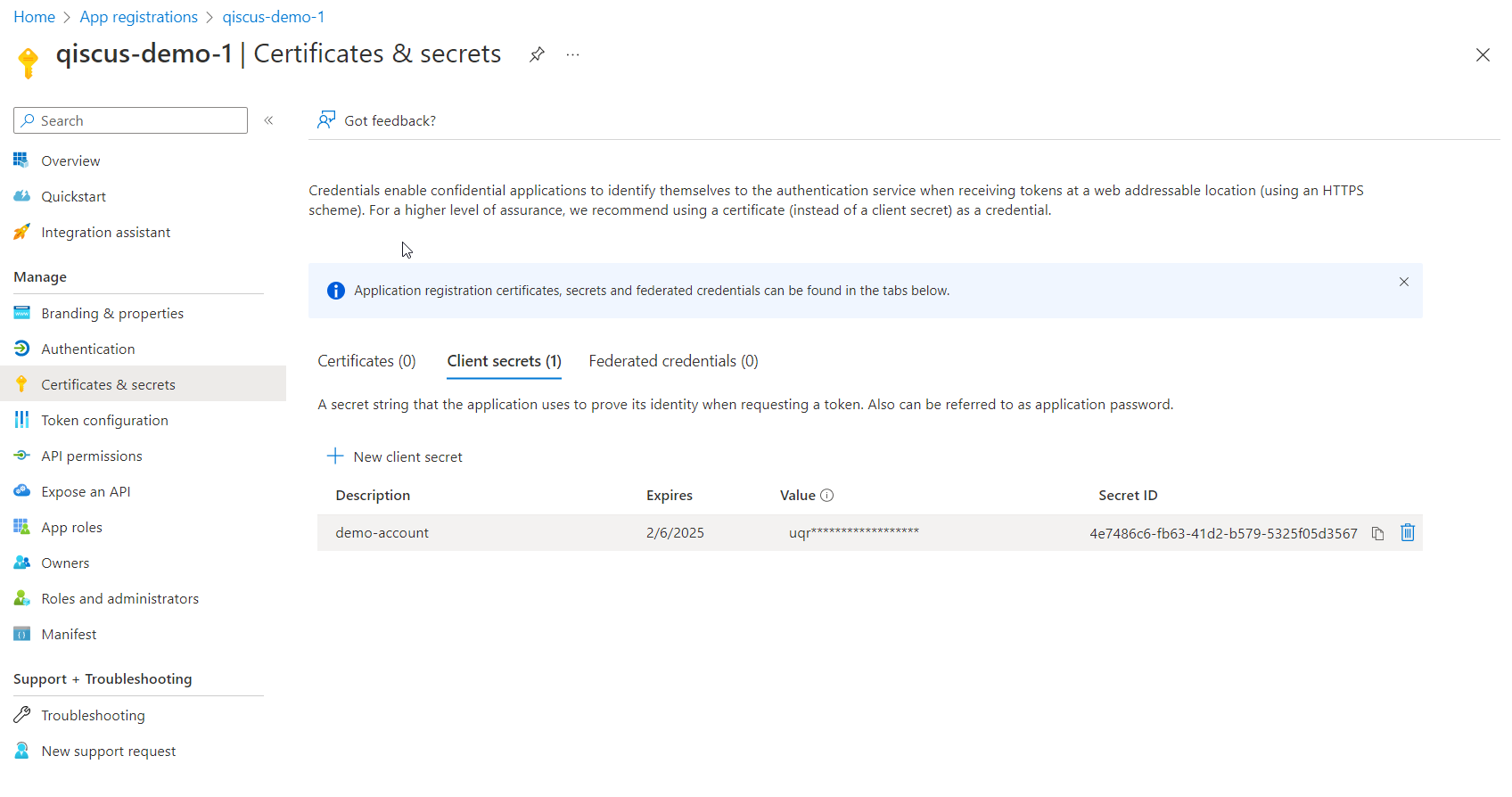This screenshot has height=797, width=1512.
Task: Click the API permissions icon
Action: [x=21, y=456]
